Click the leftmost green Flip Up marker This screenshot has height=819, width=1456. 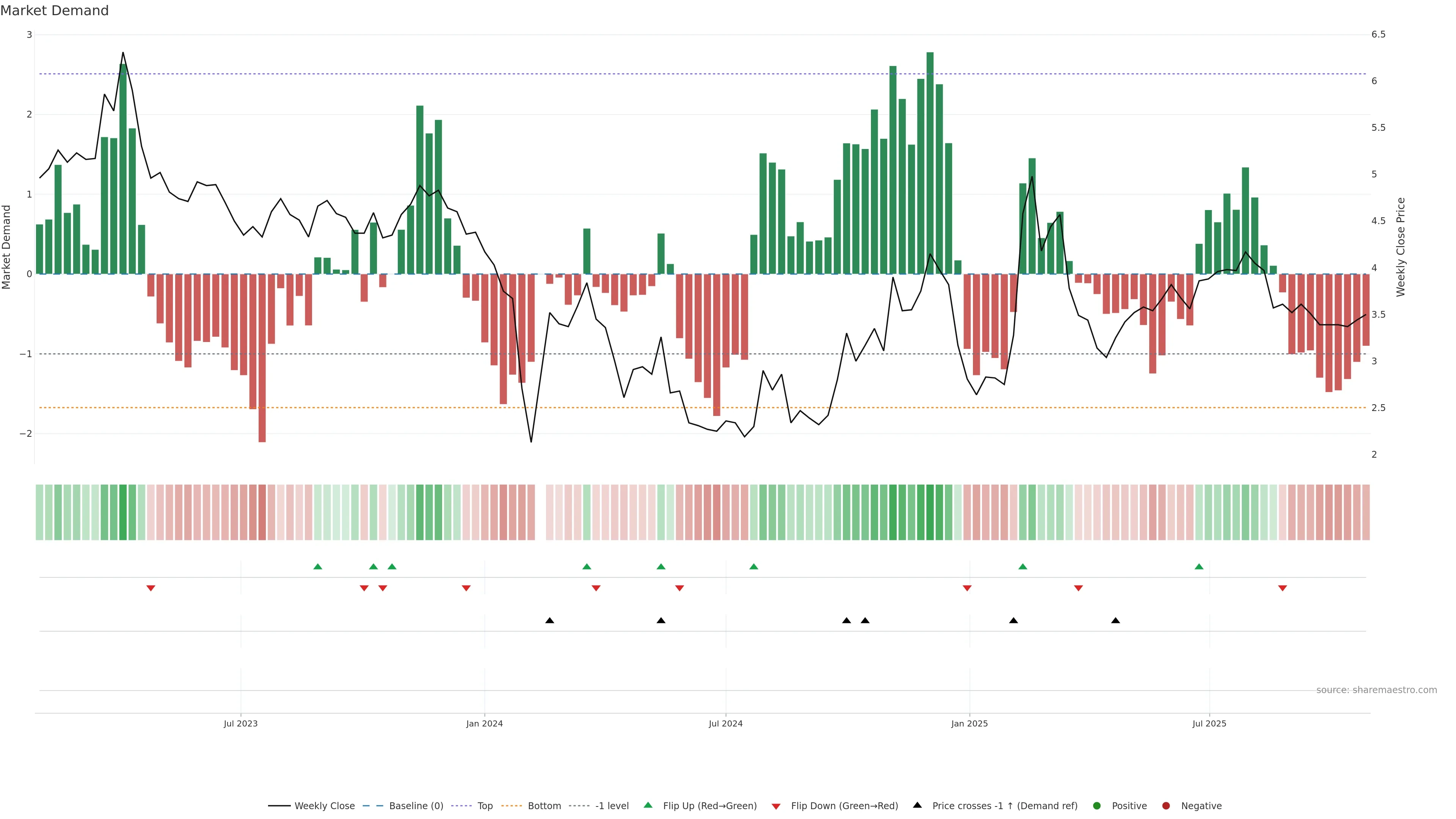318,566
